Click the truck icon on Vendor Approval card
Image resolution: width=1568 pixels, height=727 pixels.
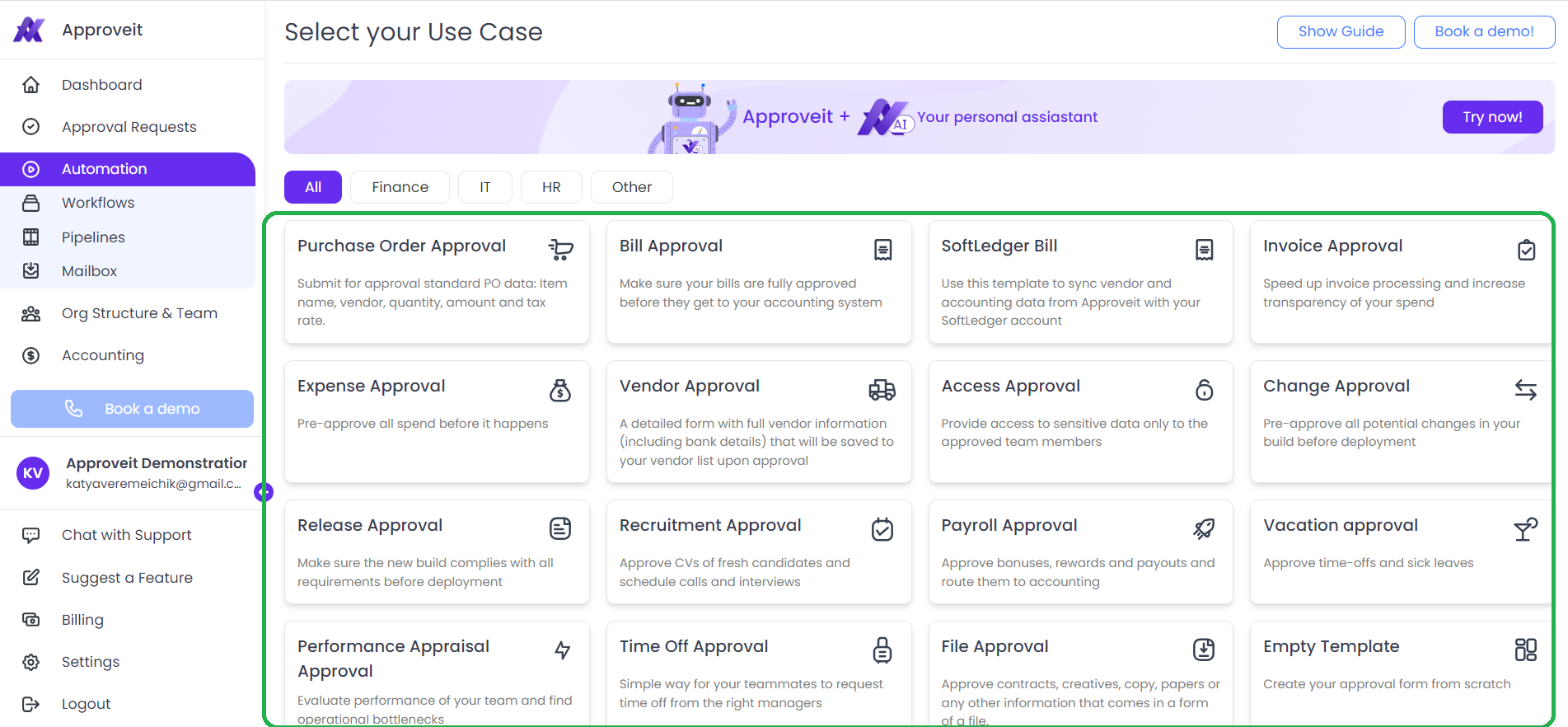pos(882,390)
